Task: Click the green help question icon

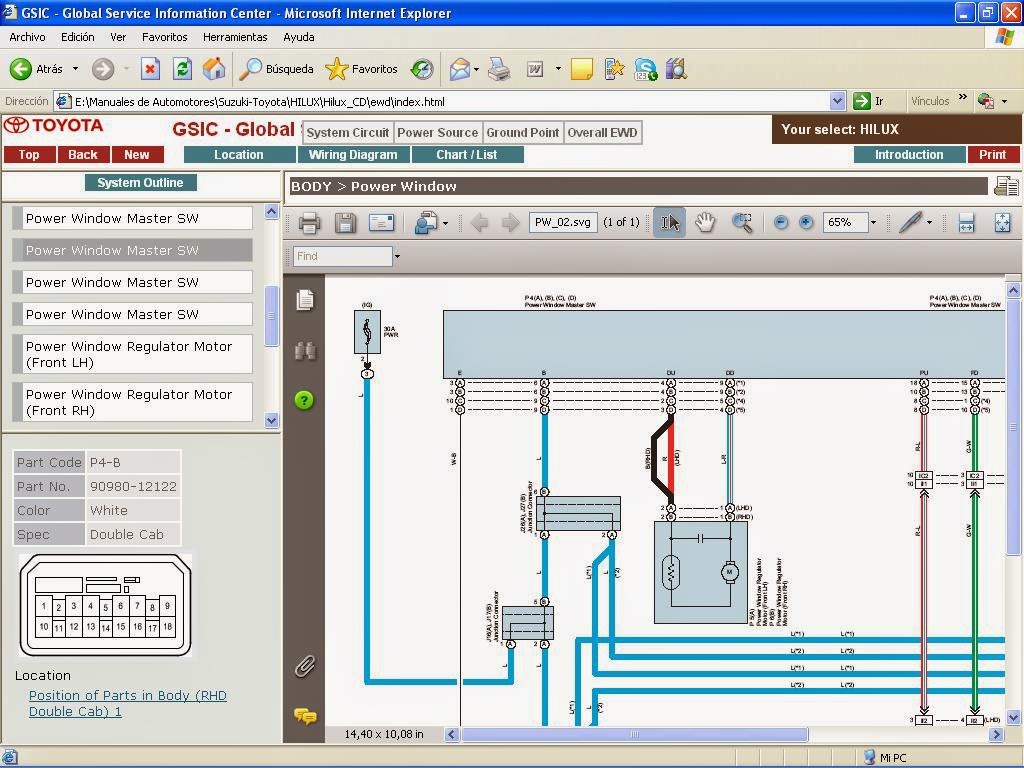Action: [304, 400]
